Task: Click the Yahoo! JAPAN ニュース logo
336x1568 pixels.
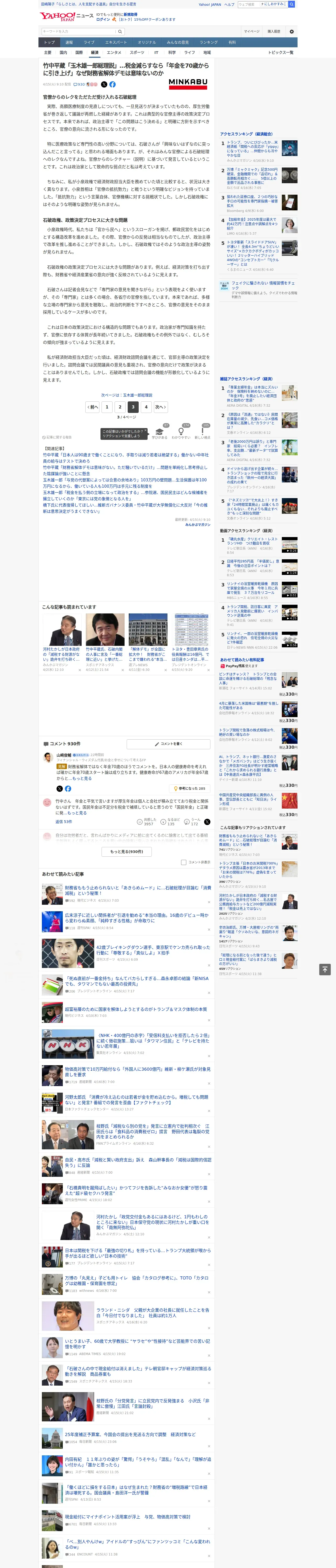Action: [66, 16]
